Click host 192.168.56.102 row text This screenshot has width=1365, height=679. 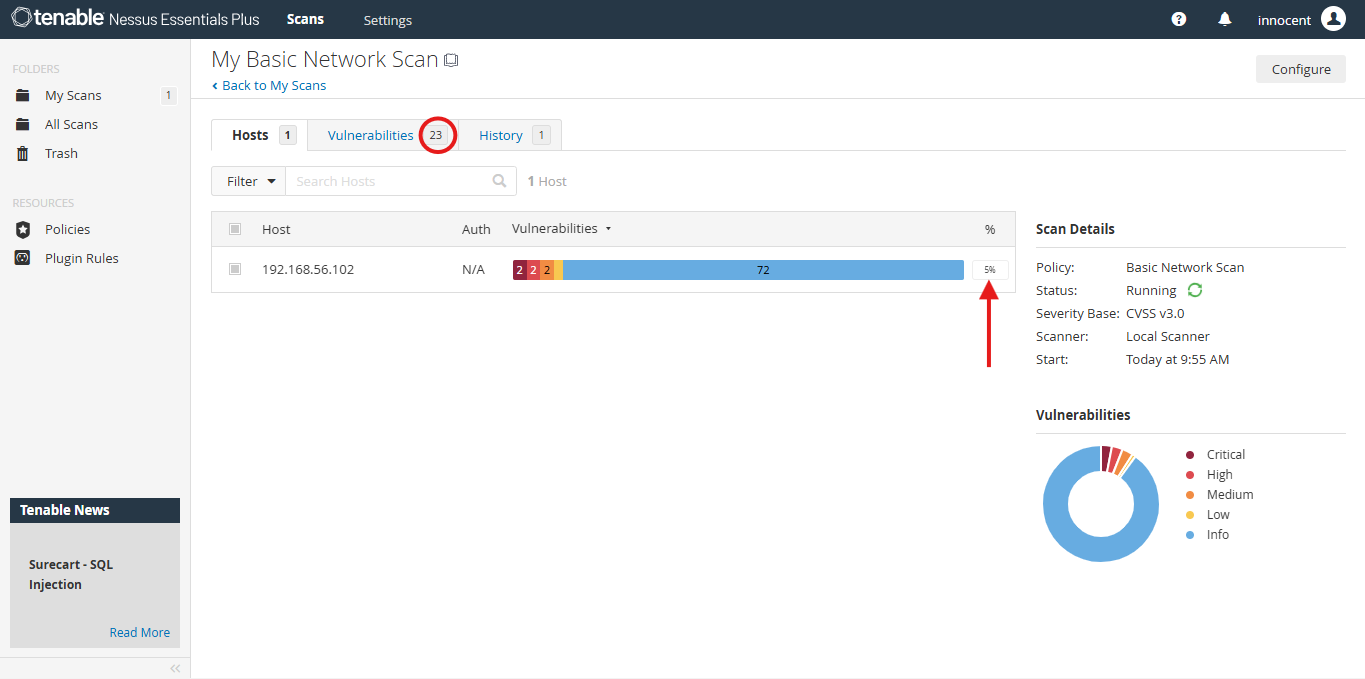coord(308,270)
